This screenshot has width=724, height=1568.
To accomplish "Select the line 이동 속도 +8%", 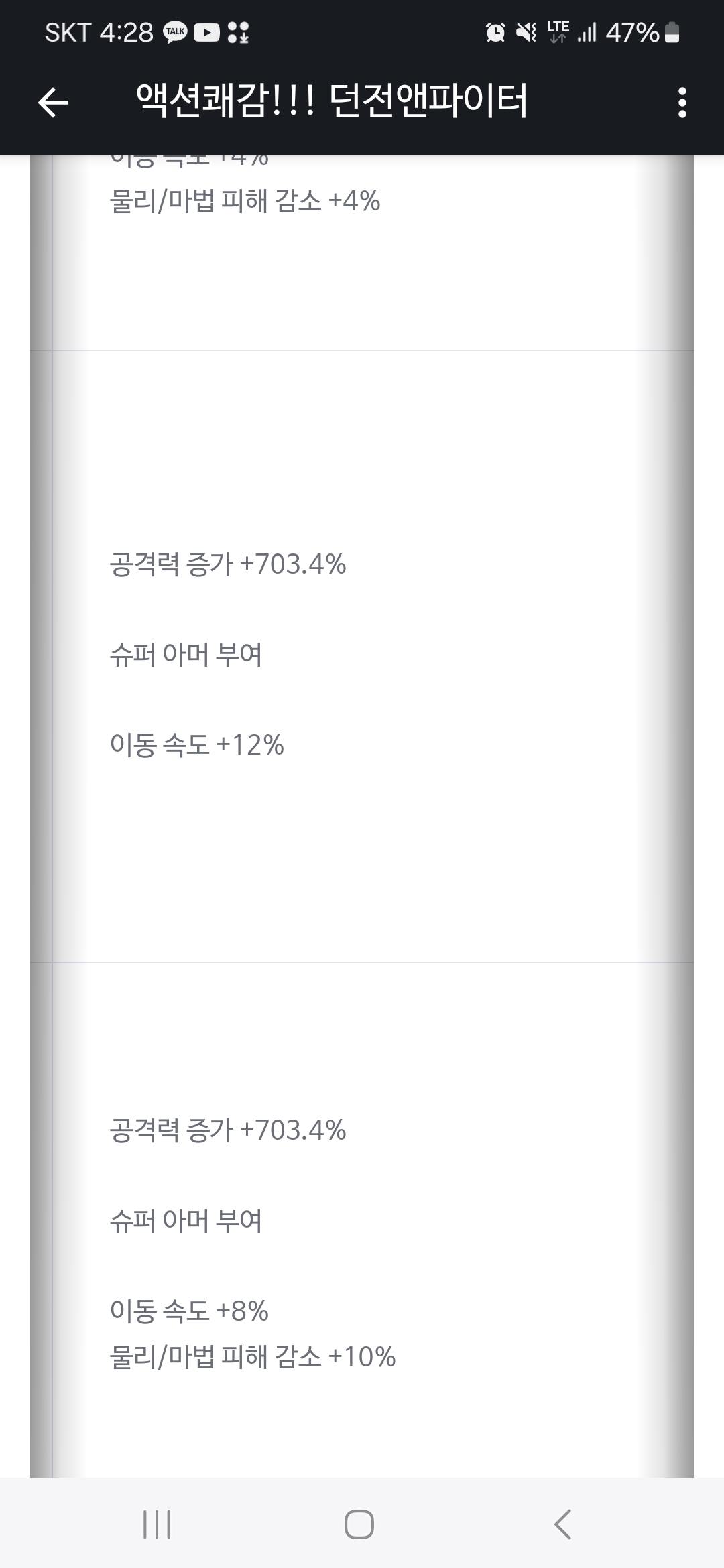I will (189, 1311).
